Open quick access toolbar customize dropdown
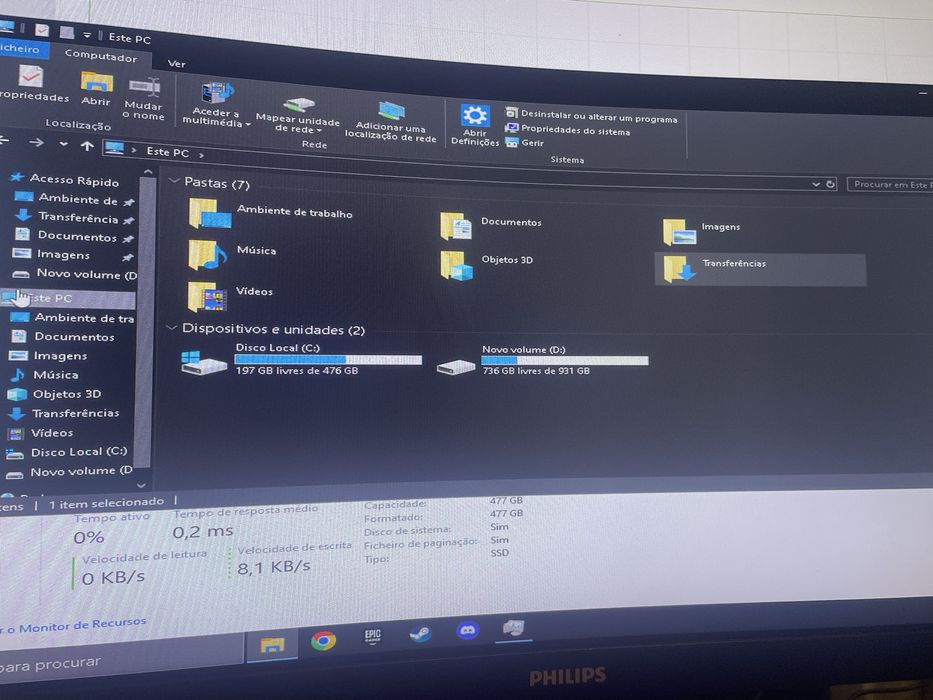 click(87, 35)
